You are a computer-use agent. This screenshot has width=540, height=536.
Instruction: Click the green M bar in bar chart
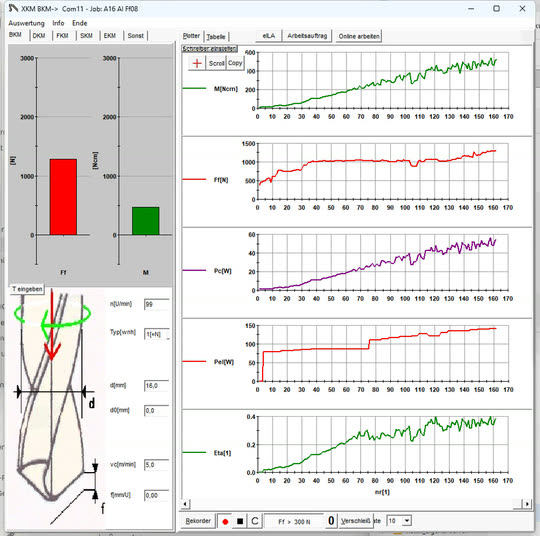146,221
